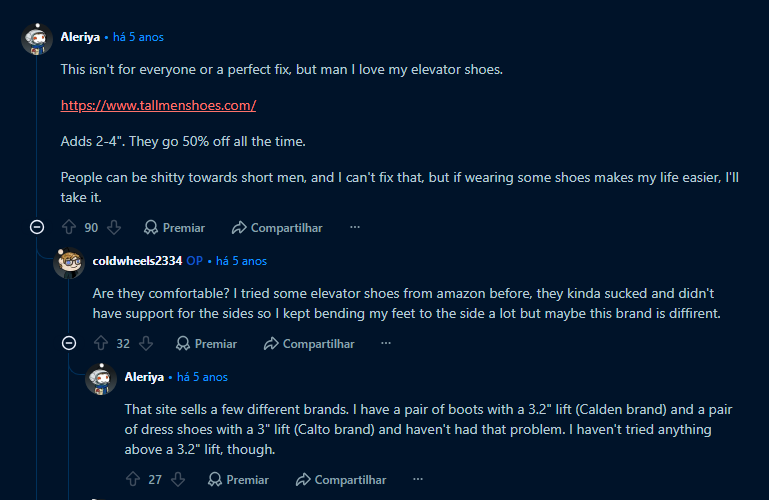Share the 27-point comment via Compartilhar
The height and width of the screenshot is (500, 769).
coord(341,479)
